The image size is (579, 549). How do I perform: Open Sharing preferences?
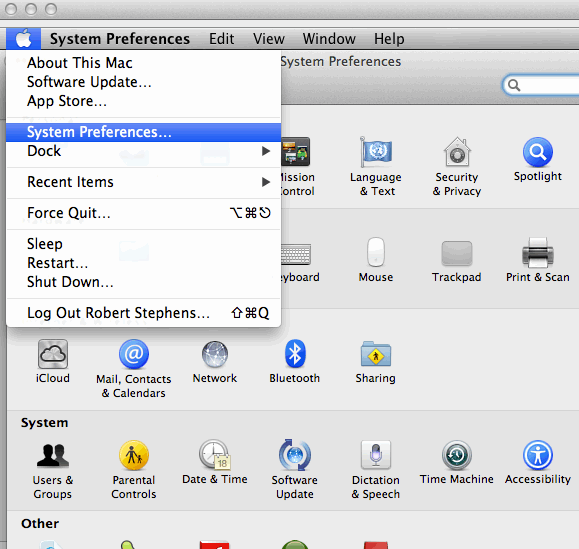coord(376,362)
